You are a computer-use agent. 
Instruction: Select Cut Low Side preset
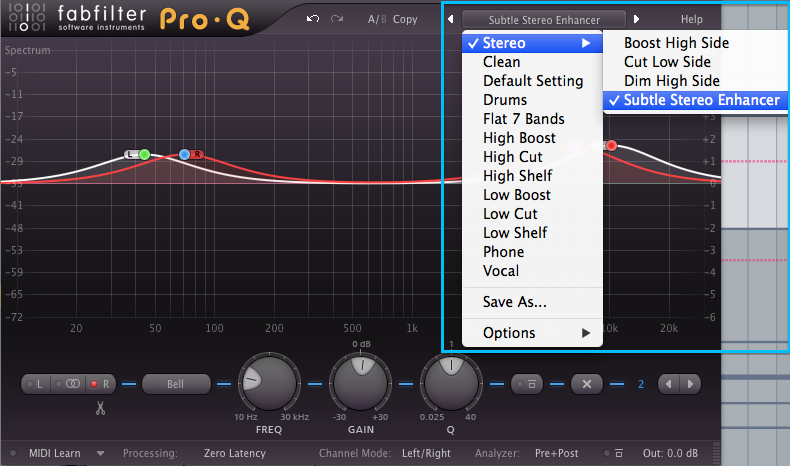coord(695,62)
